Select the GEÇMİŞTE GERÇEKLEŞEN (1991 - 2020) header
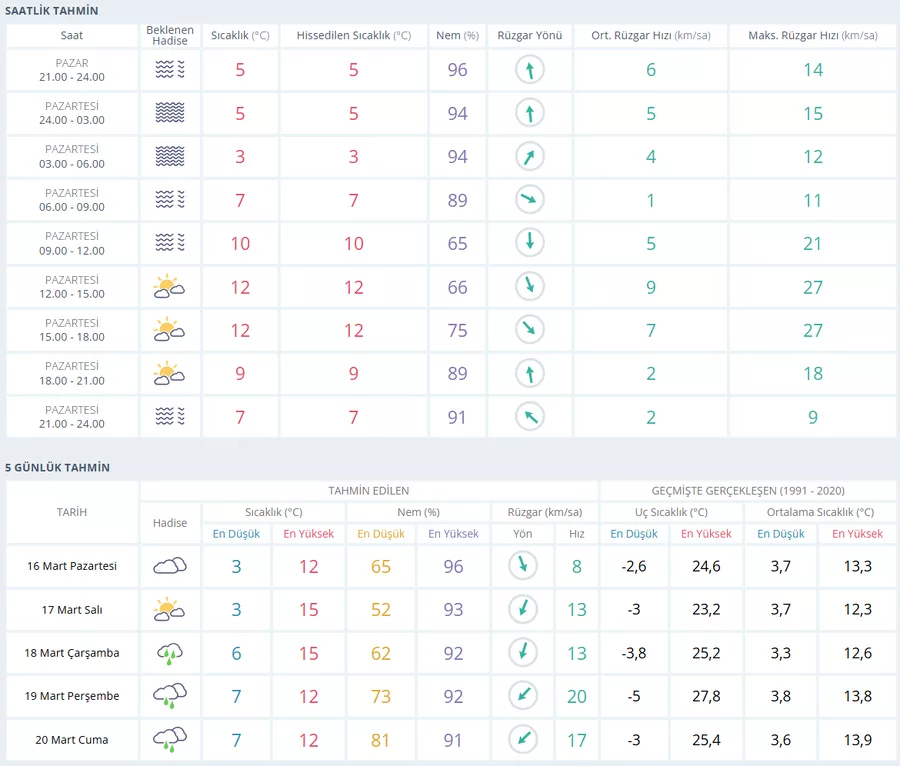The width and height of the screenshot is (900, 766). click(748, 491)
